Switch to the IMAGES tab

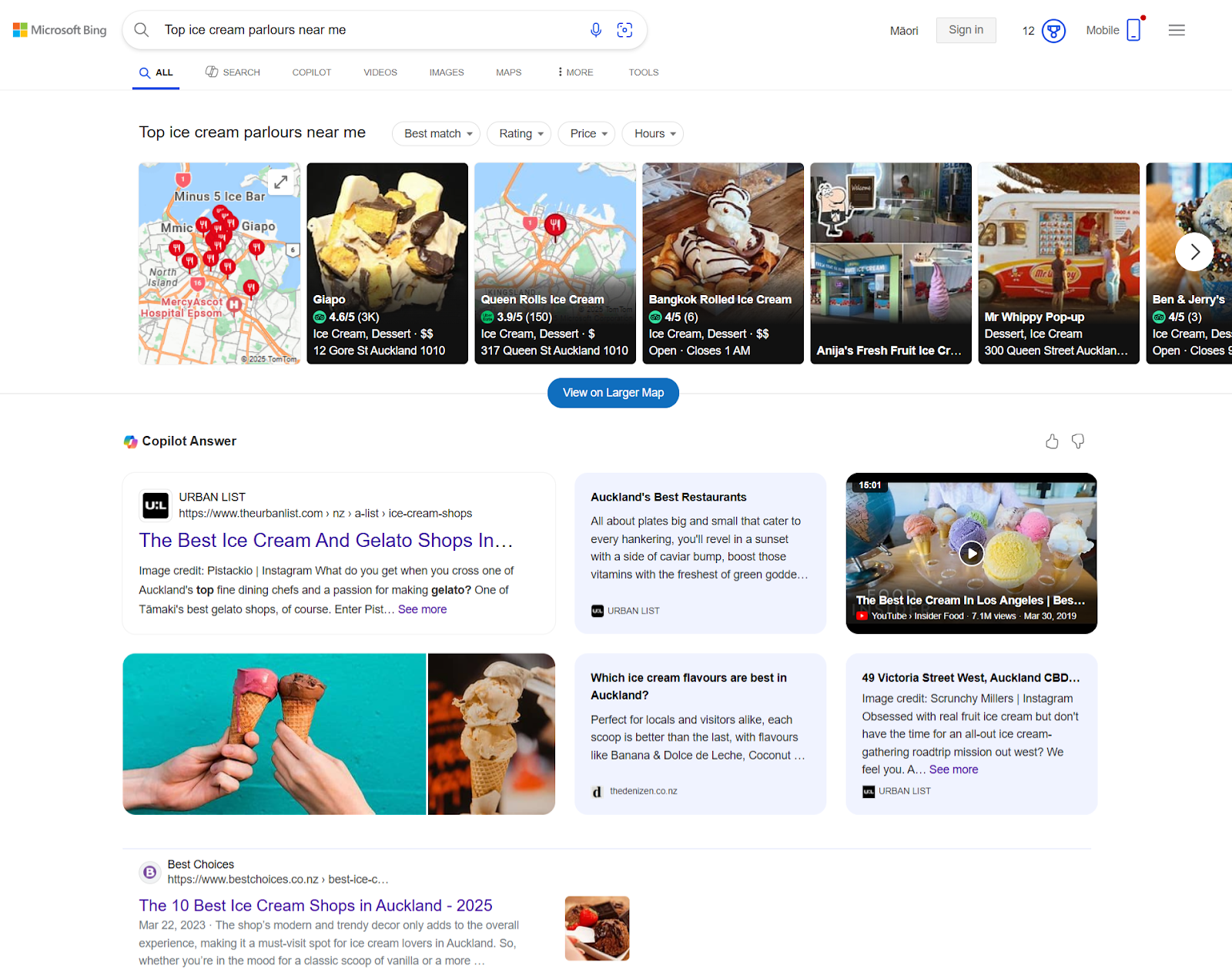[x=447, y=72]
